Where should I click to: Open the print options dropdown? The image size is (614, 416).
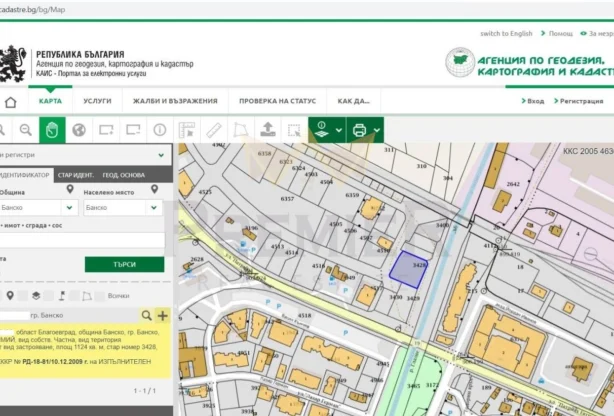click(x=375, y=130)
